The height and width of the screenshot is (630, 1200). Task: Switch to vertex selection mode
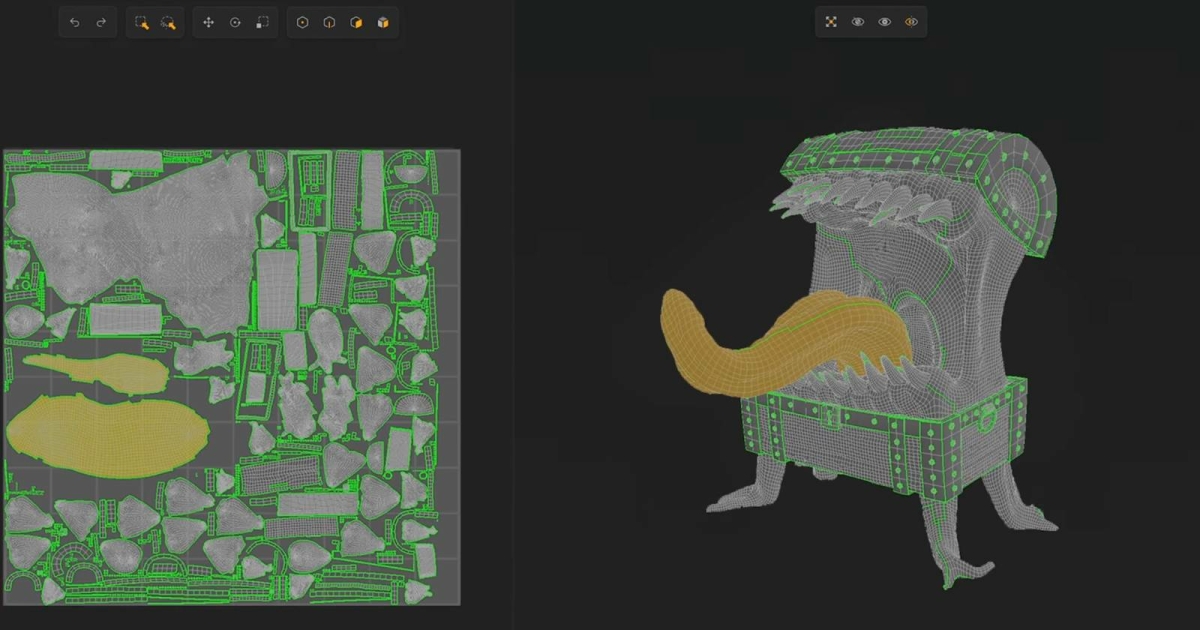click(302, 22)
